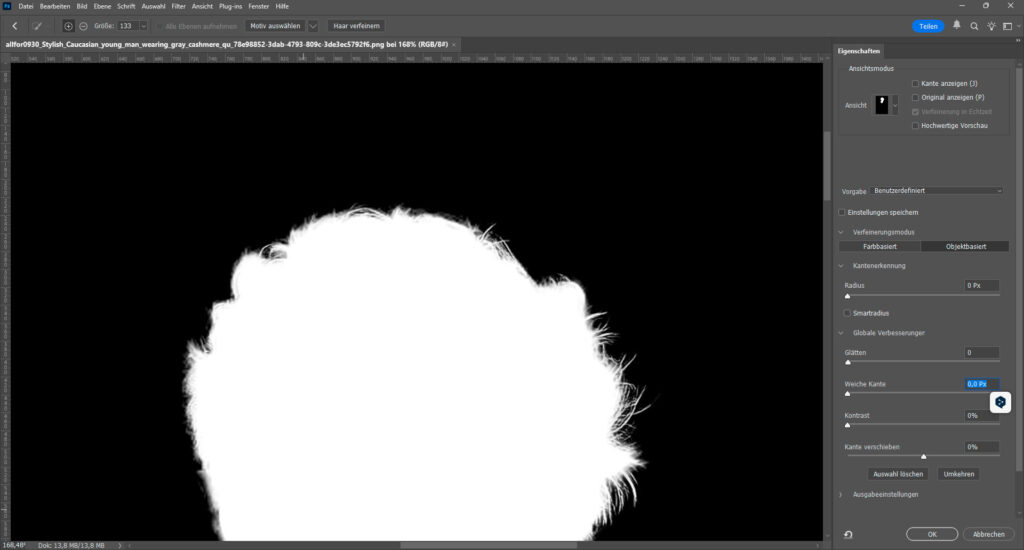Click the Radius slider handle
Image resolution: width=1024 pixels, height=550 pixels.
pos(848,297)
